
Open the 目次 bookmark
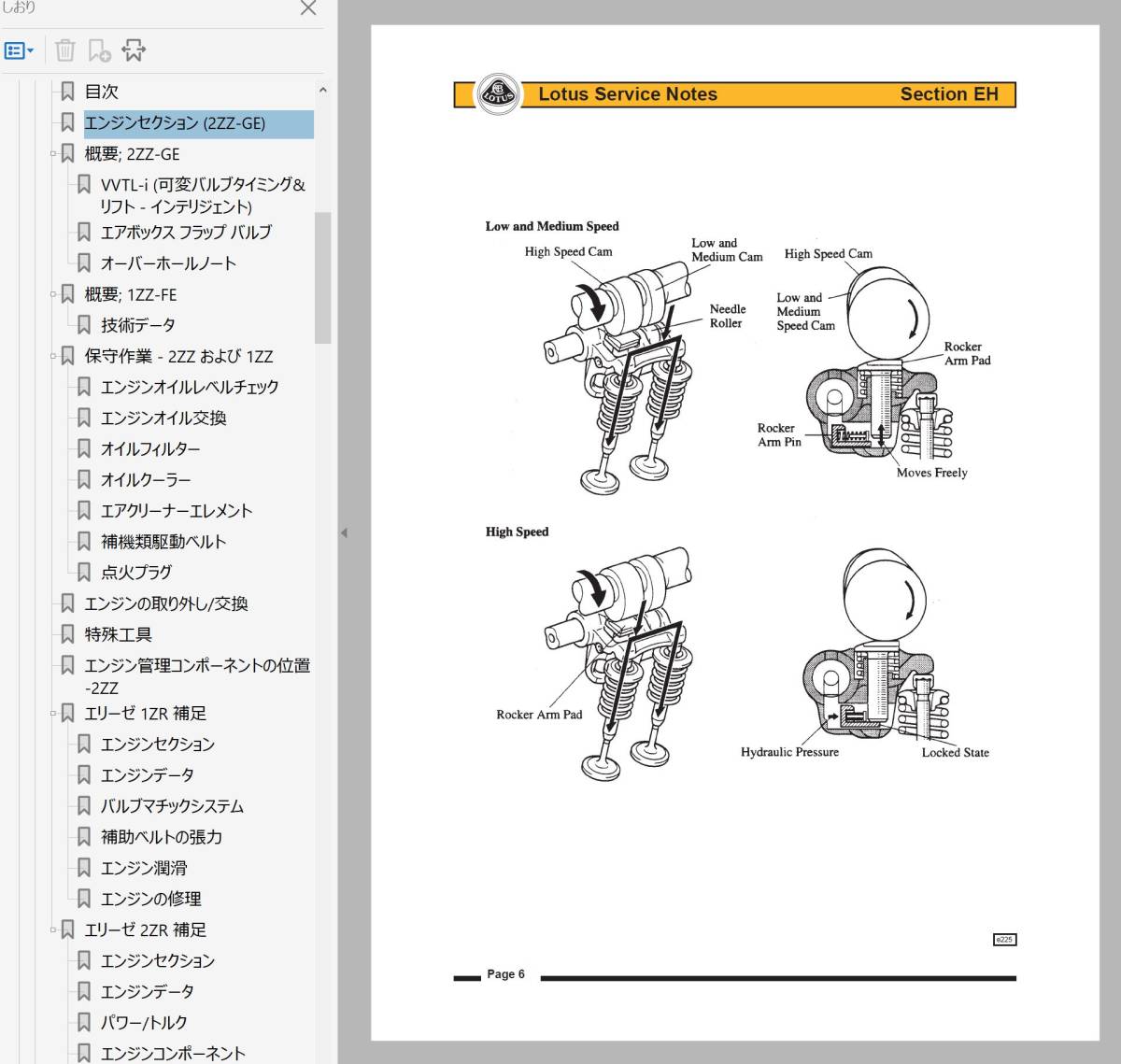point(101,92)
